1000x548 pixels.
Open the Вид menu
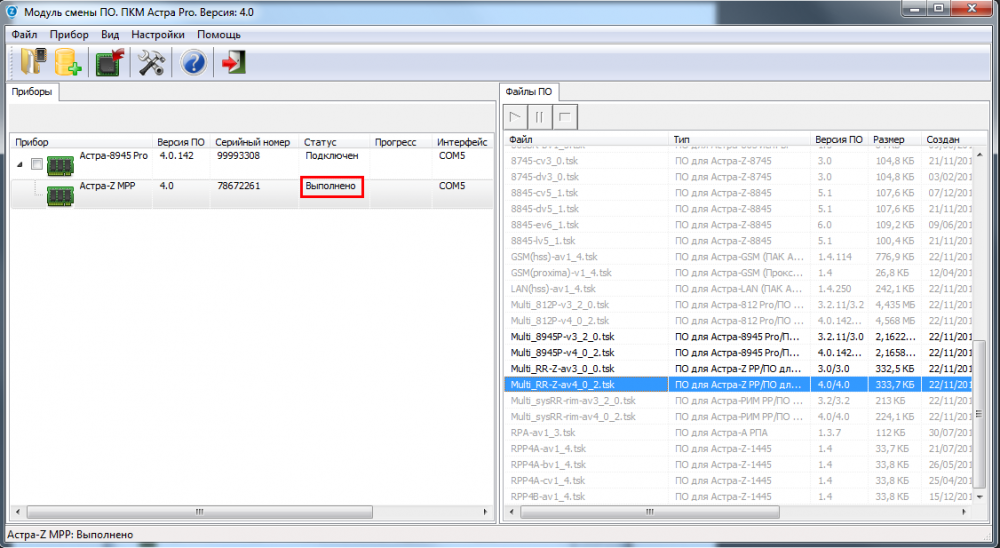pyautogui.click(x=110, y=34)
